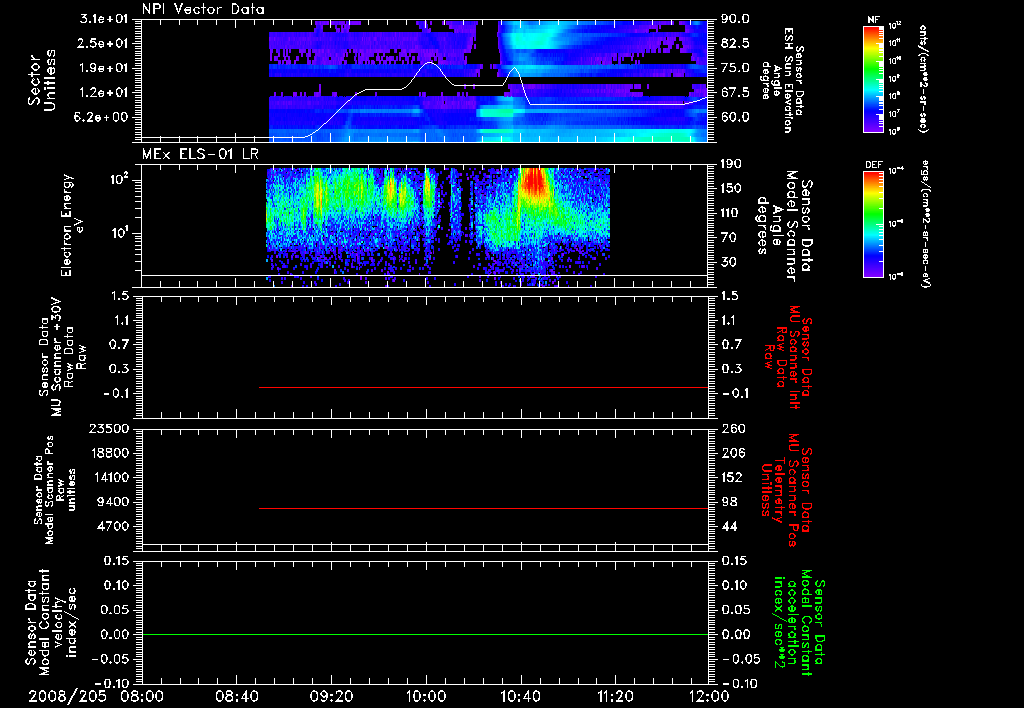Click the '18800' scanner position tick label
The image size is (1024, 708).
tap(109, 453)
